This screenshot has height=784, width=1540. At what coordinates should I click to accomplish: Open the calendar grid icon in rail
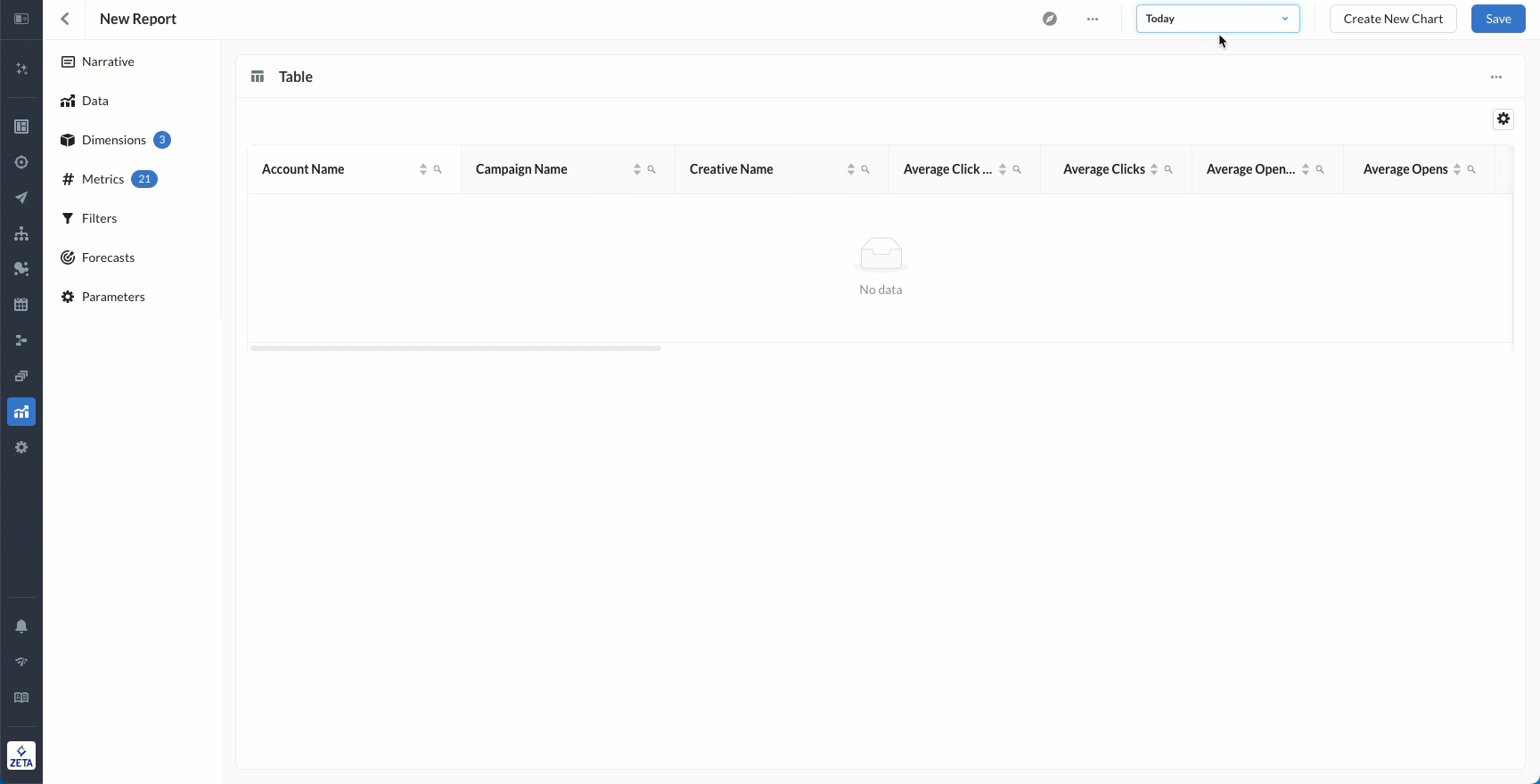click(21, 305)
